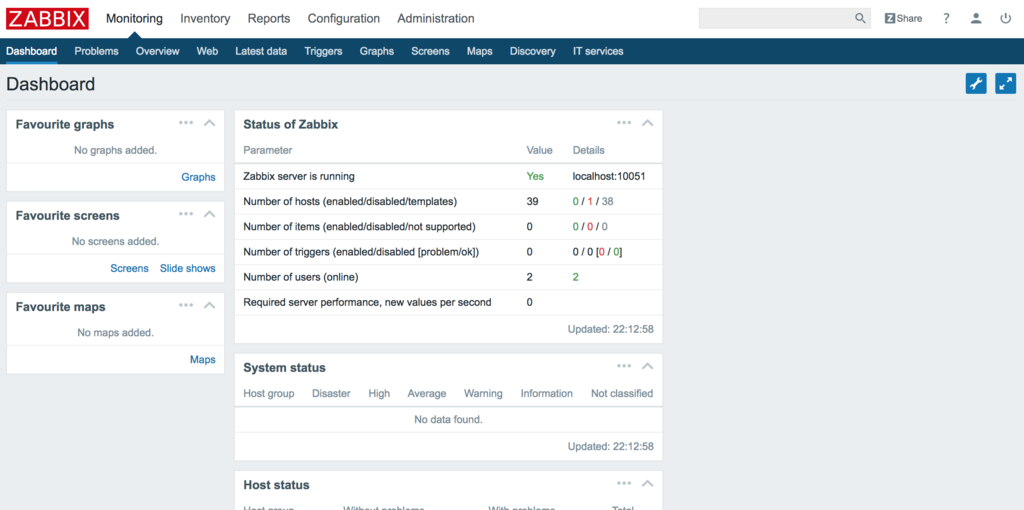This screenshot has height=510, width=1024.
Task: Open the Configuration menu
Action: coord(344,19)
